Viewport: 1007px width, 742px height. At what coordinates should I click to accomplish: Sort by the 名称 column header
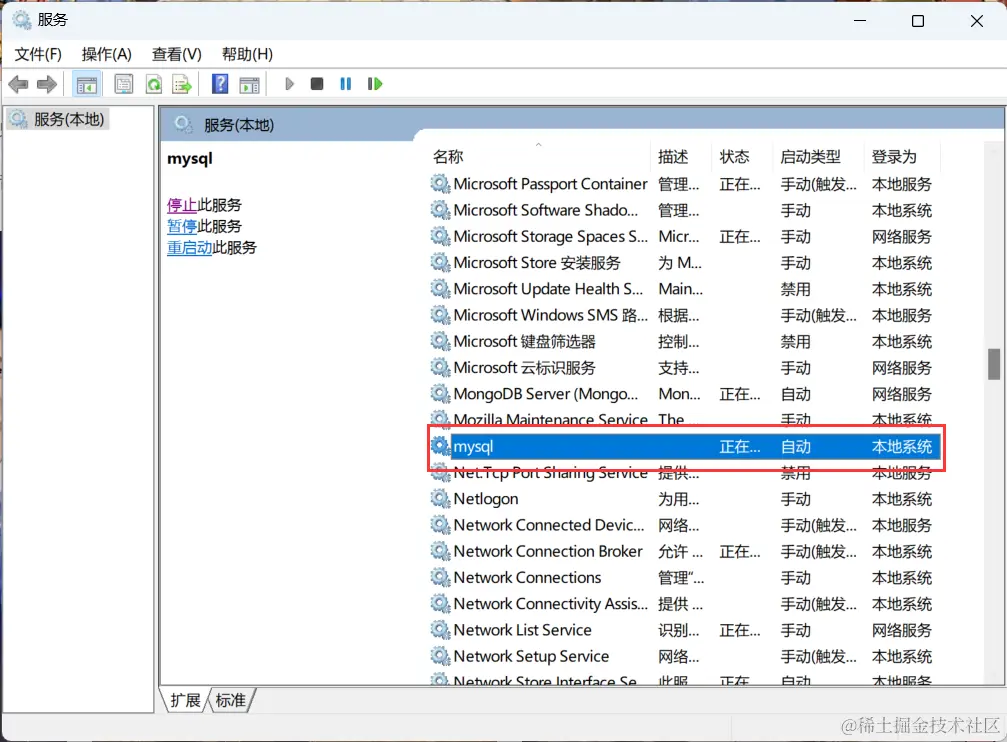[538, 157]
